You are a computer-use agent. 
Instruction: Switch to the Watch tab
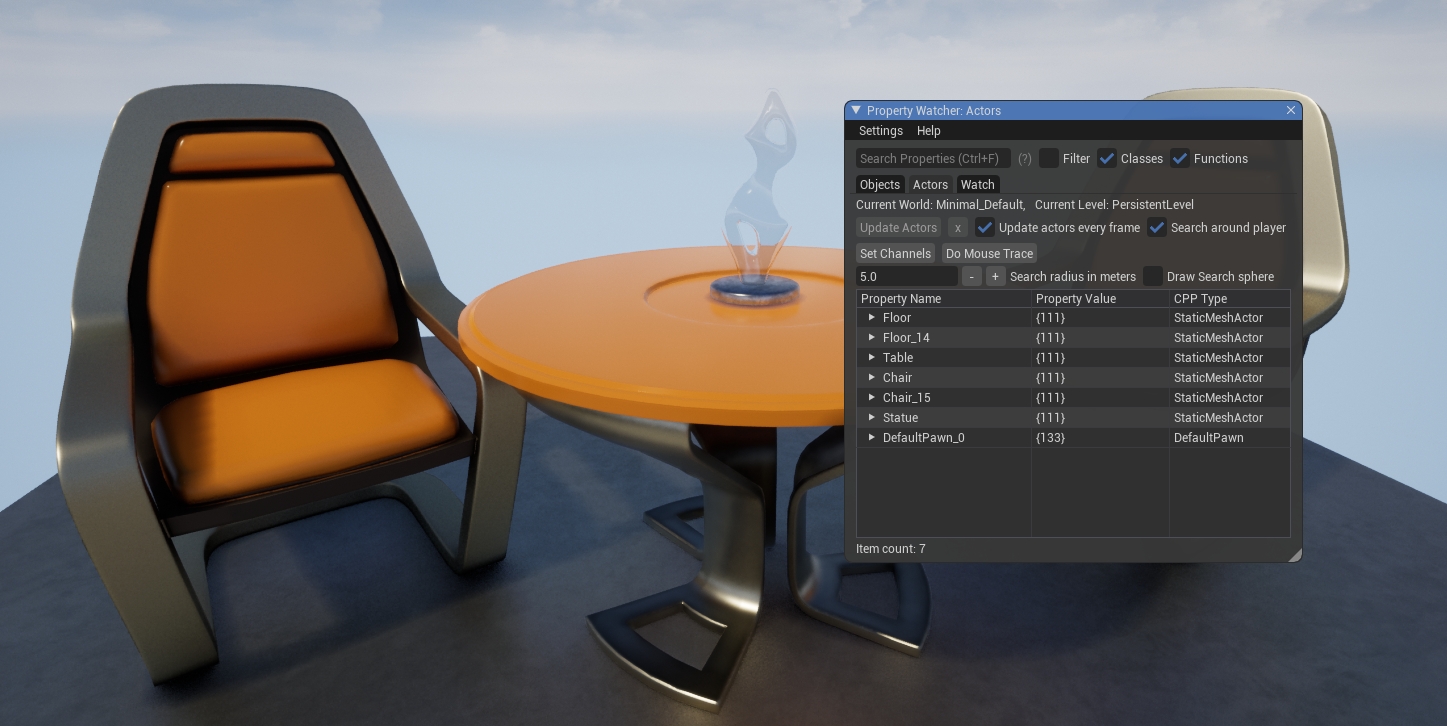pyautogui.click(x=977, y=184)
